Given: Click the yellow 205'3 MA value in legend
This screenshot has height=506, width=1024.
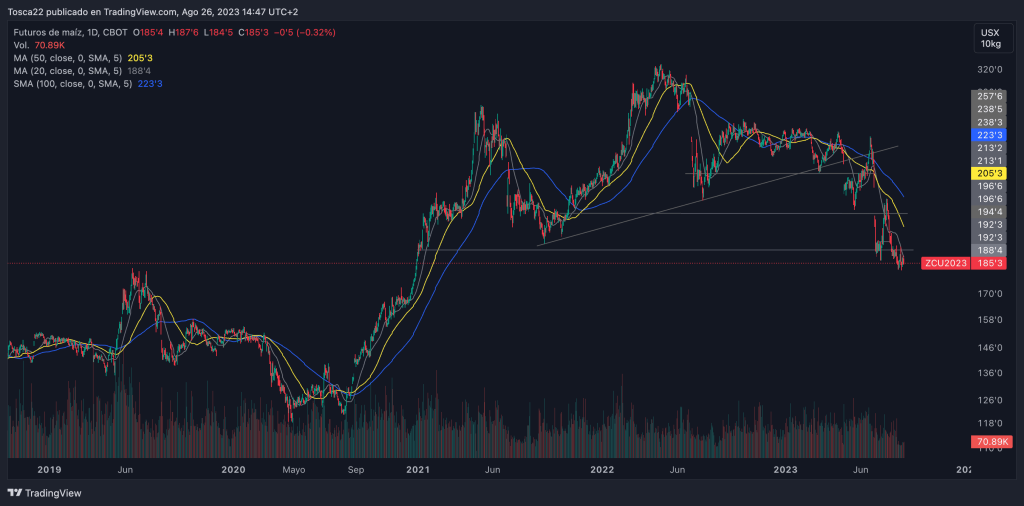Looking at the screenshot, I should [x=140, y=58].
